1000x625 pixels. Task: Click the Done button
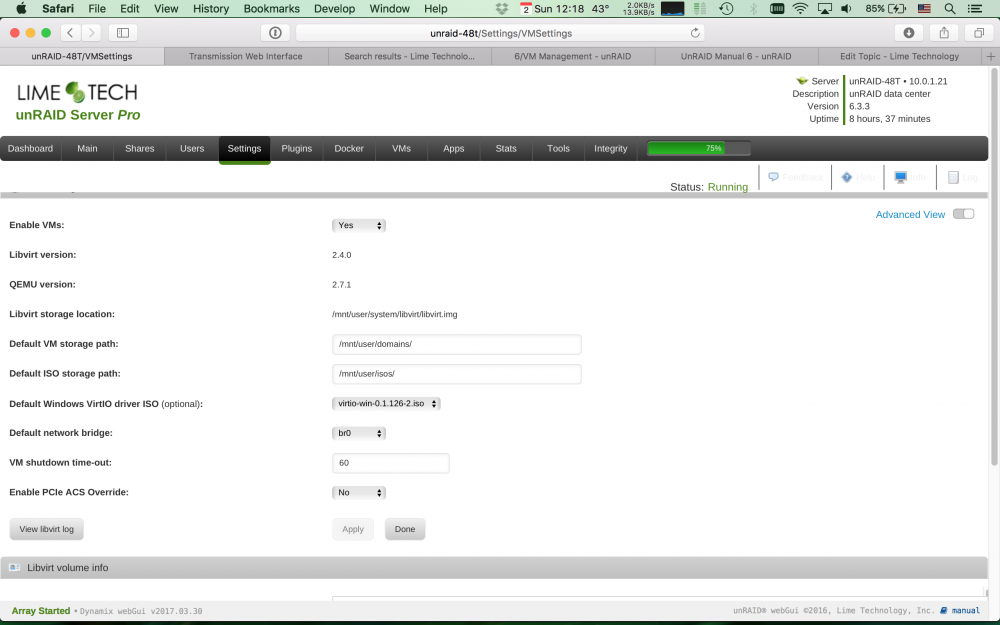click(404, 529)
